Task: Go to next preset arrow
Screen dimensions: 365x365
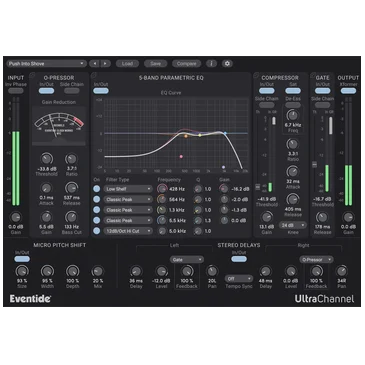Action: 106,63
